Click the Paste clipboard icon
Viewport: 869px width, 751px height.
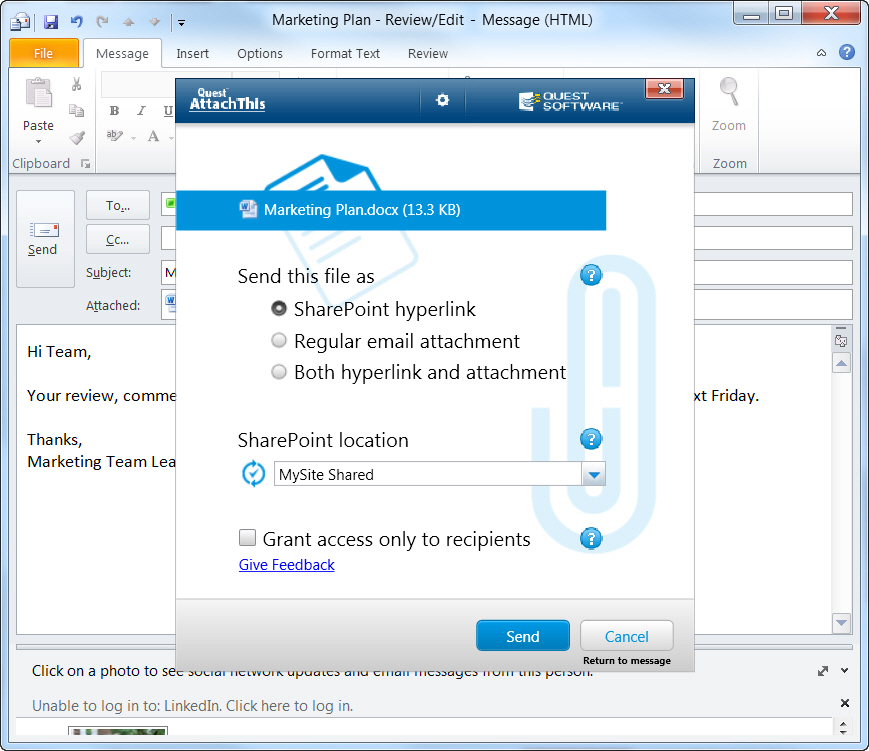(x=38, y=93)
